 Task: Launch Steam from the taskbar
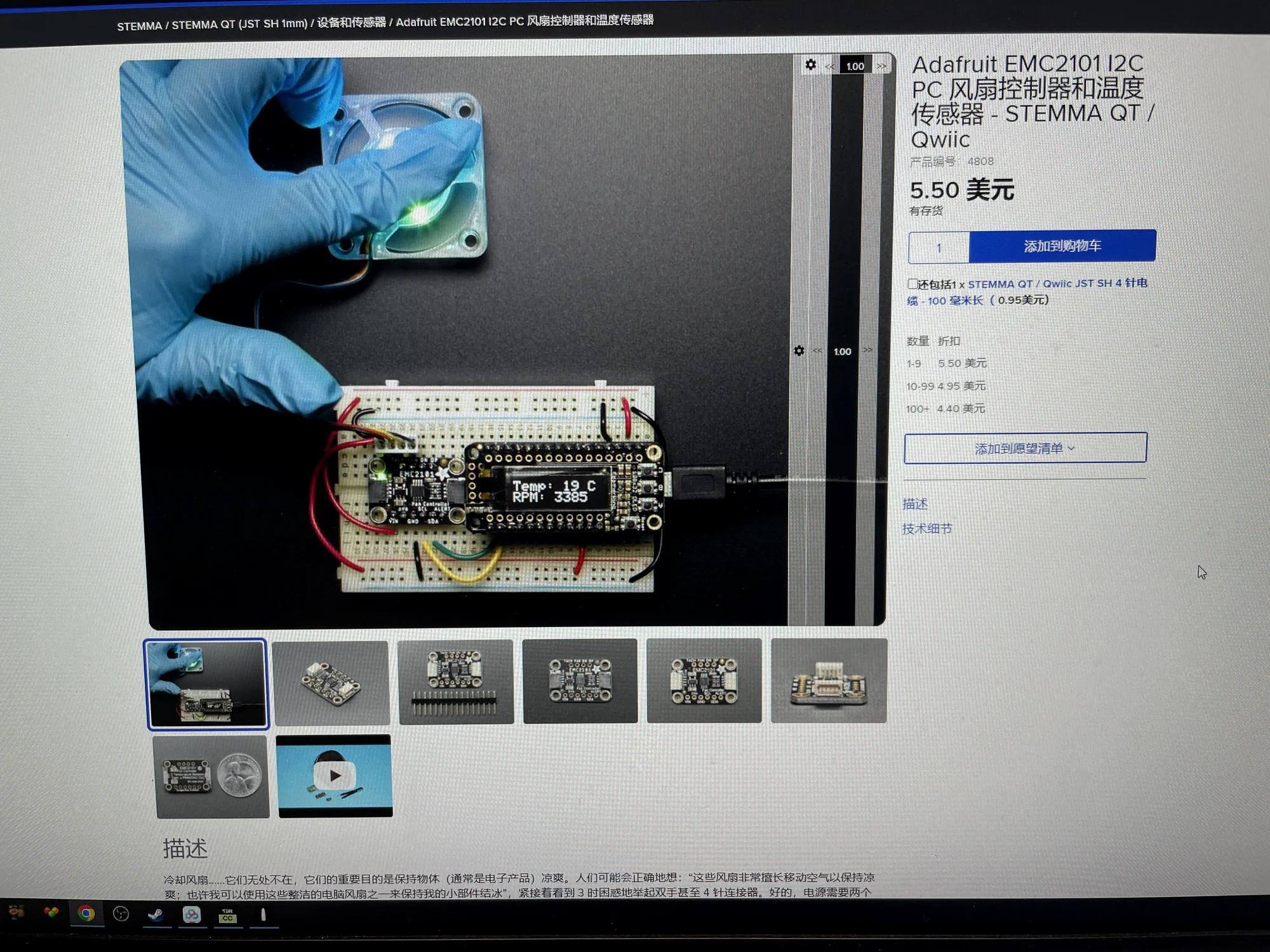(156, 914)
